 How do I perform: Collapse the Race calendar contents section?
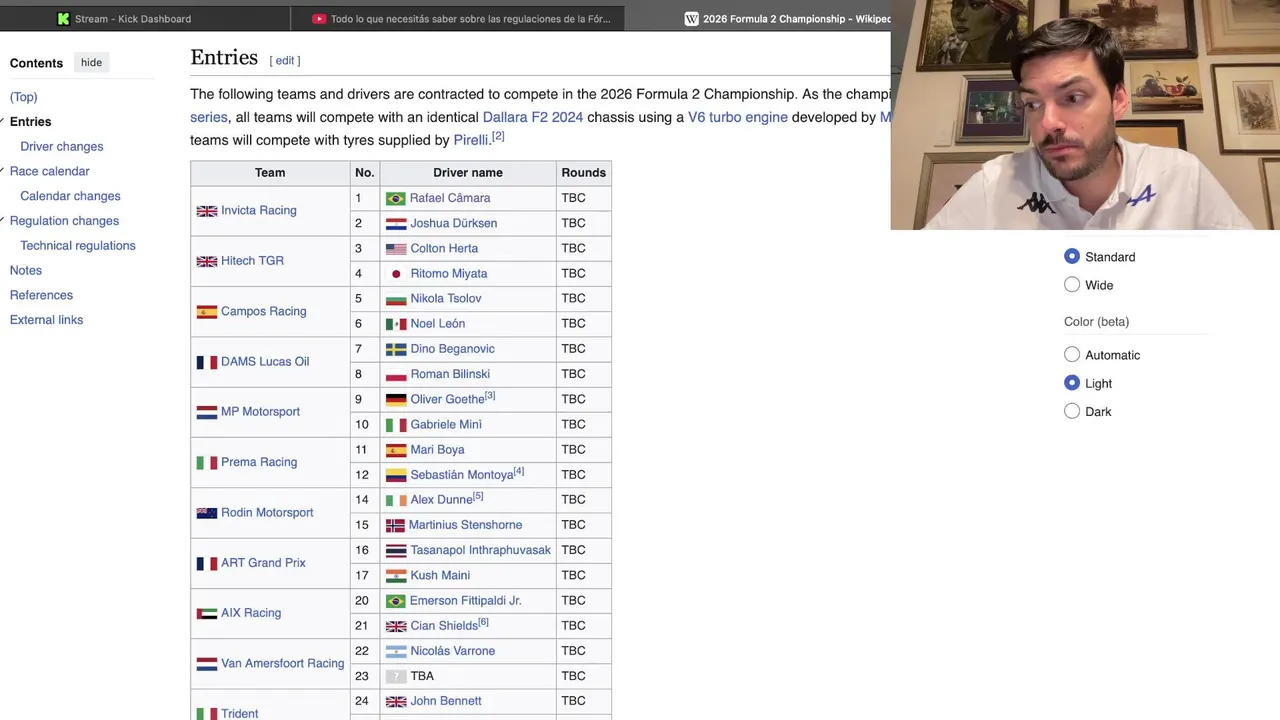pyautogui.click(x=3, y=171)
